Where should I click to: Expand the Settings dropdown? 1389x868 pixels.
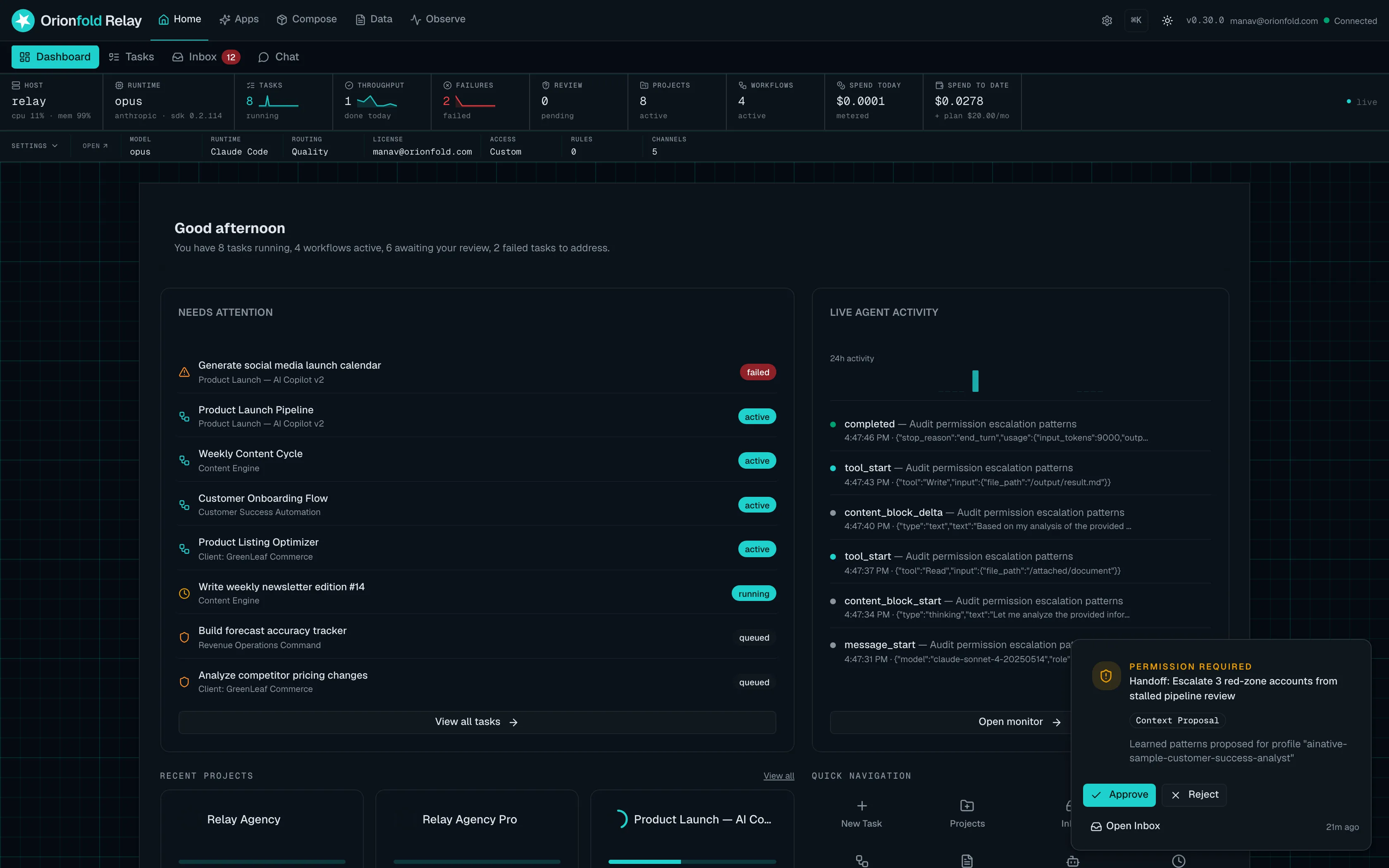34,146
